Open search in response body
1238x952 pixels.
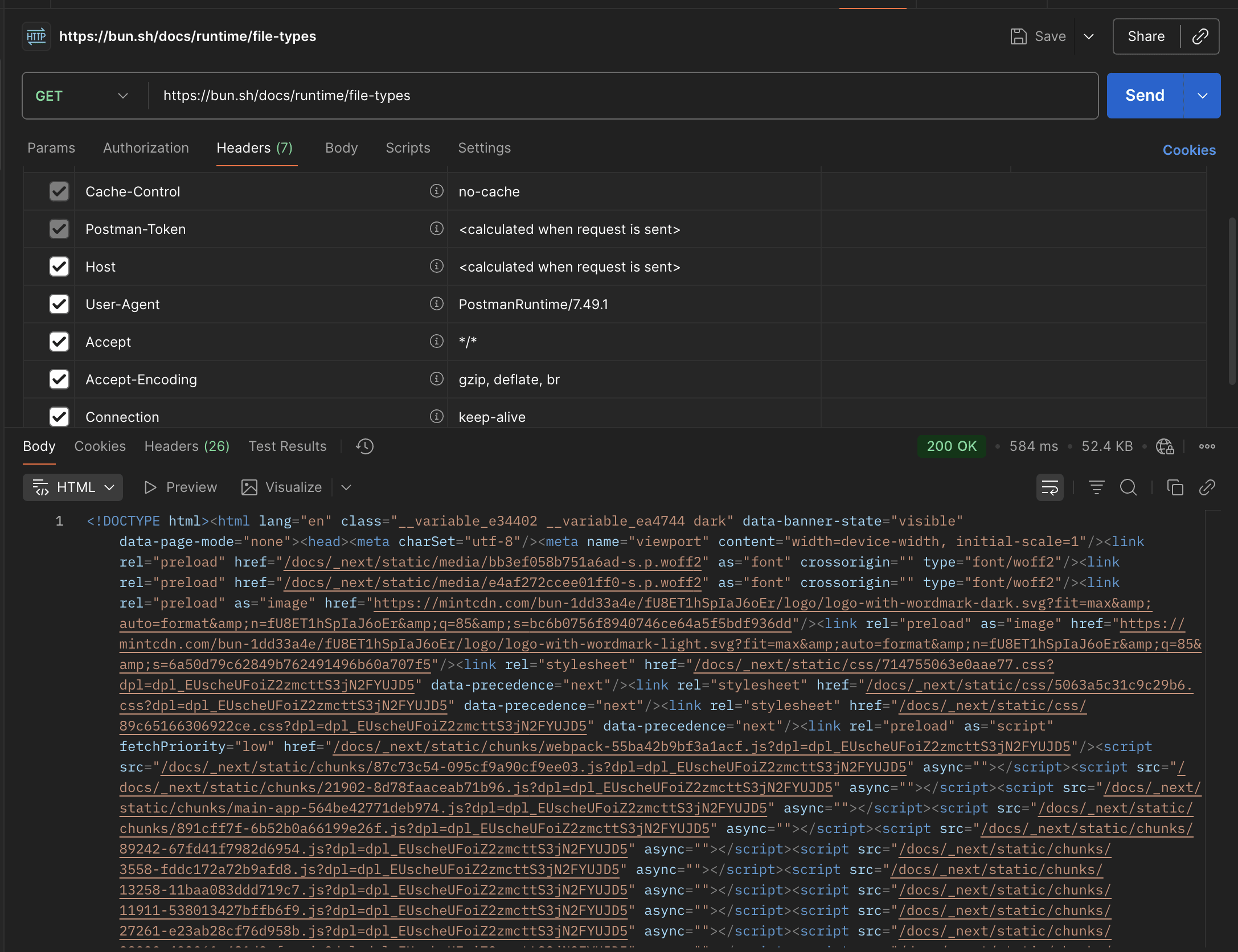tap(1128, 487)
